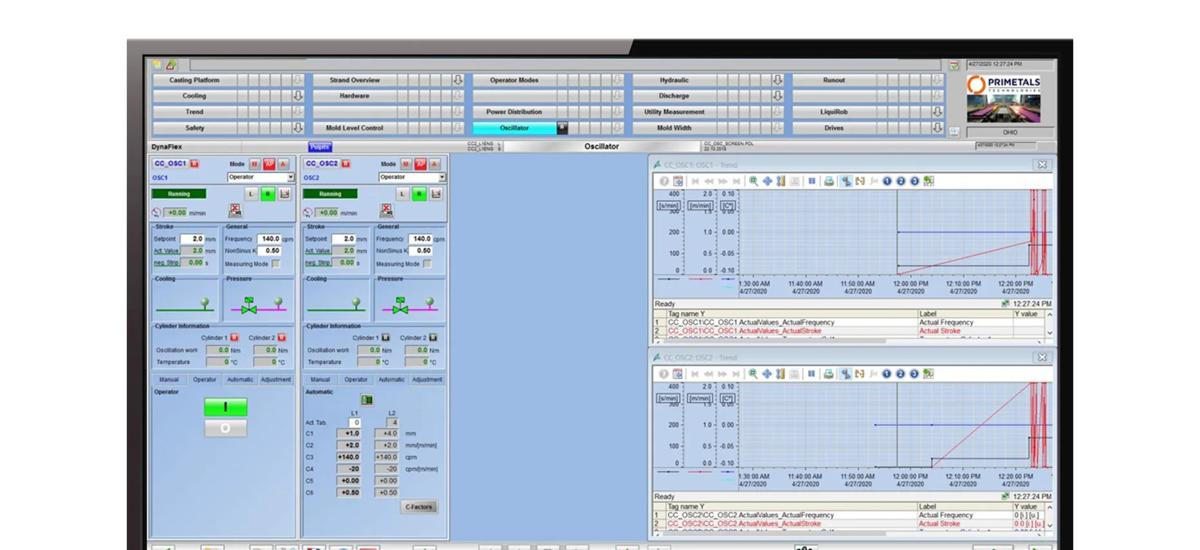Viewport: 1200px width, 550px height.
Task: Click circled number 1 icon in OSC1 trend
Action: (887, 181)
